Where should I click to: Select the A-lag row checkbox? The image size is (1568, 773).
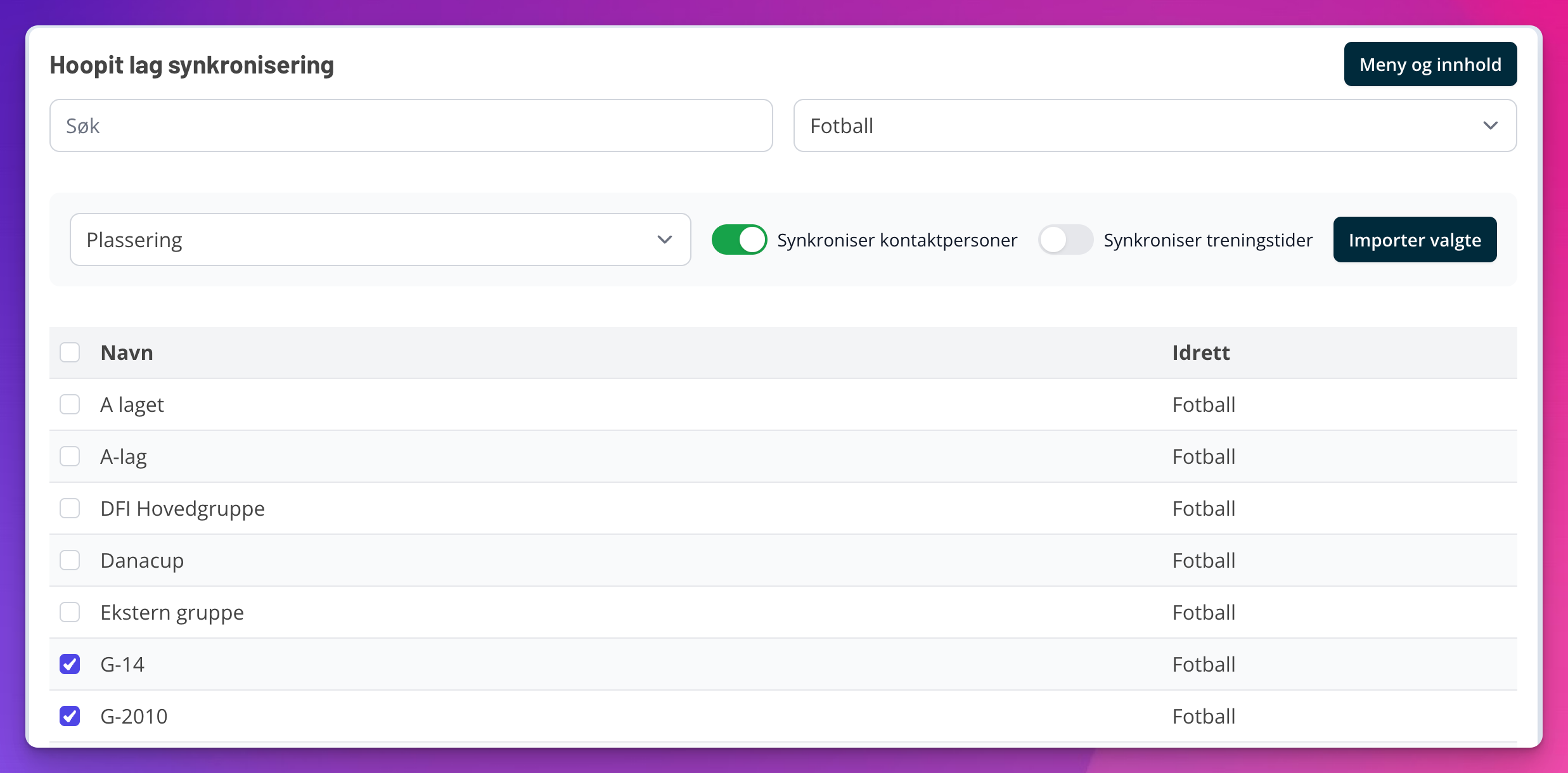click(x=70, y=456)
